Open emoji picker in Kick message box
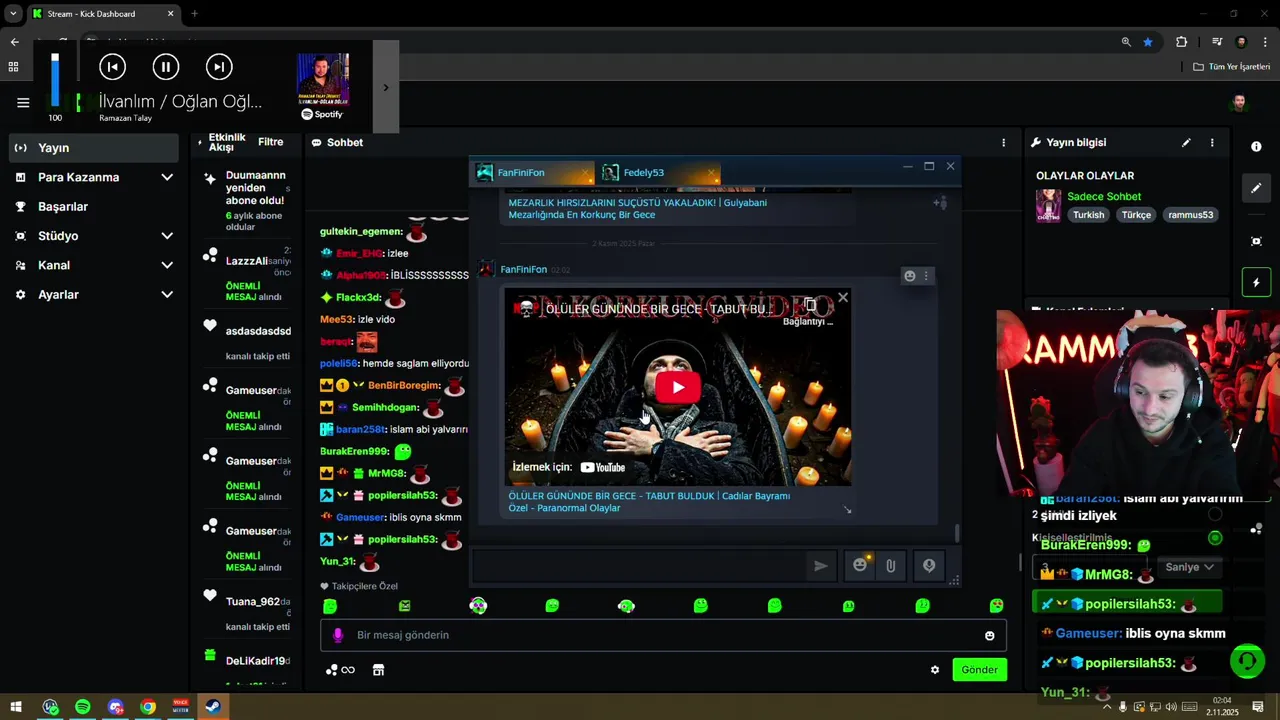This screenshot has height=720, width=1280. pos(990,636)
